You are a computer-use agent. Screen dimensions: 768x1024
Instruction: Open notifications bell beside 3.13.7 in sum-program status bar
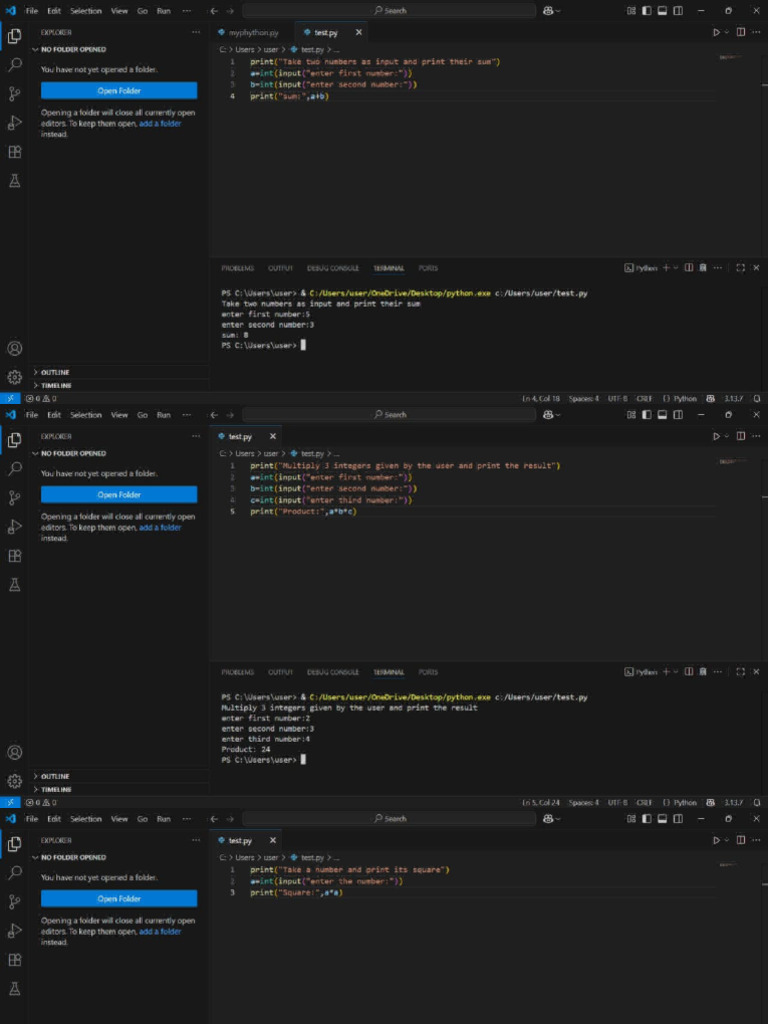point(757,398)
